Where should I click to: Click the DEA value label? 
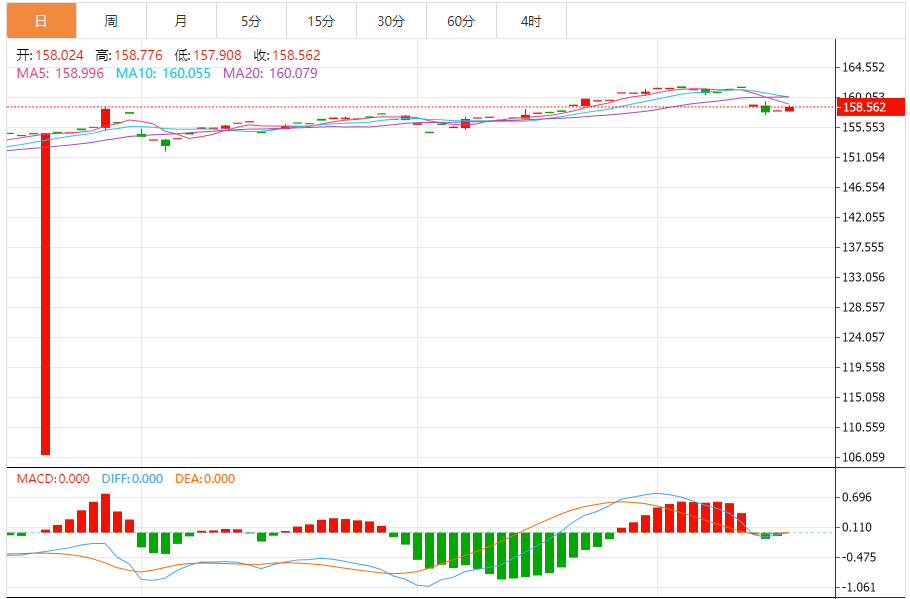point(205,479)
